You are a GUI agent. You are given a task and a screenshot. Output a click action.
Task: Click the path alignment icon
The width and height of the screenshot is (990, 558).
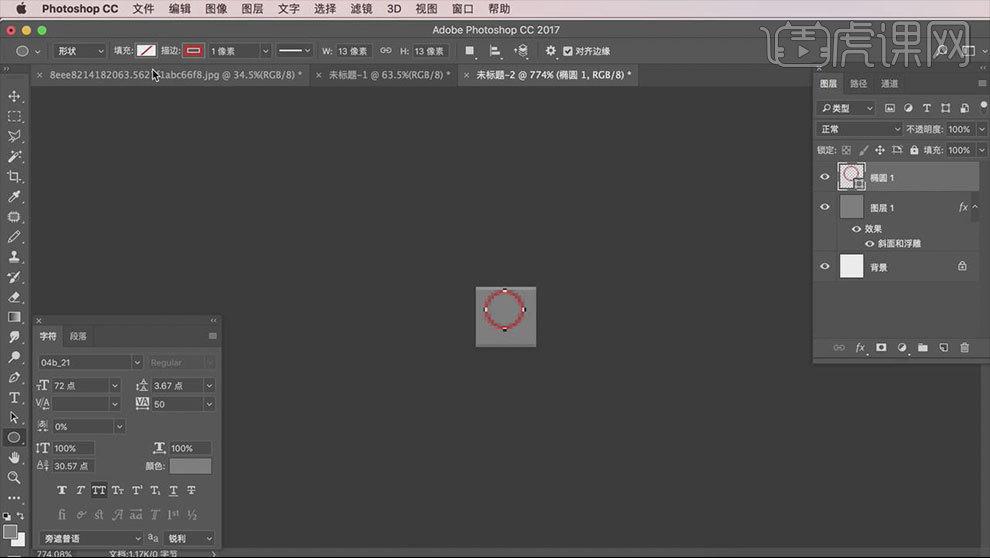click(x=495, y=50)
